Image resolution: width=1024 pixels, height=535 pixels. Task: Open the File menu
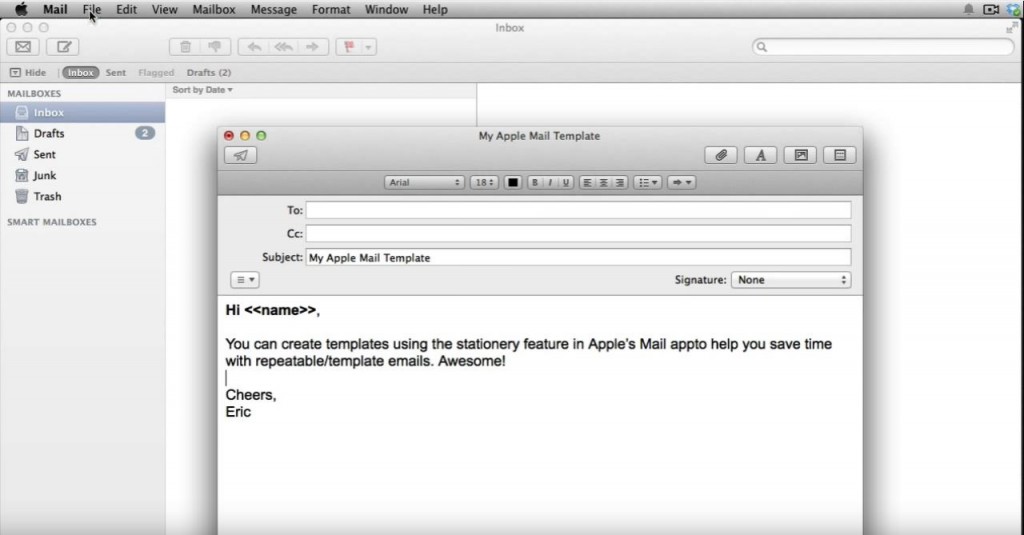point(92,9)
